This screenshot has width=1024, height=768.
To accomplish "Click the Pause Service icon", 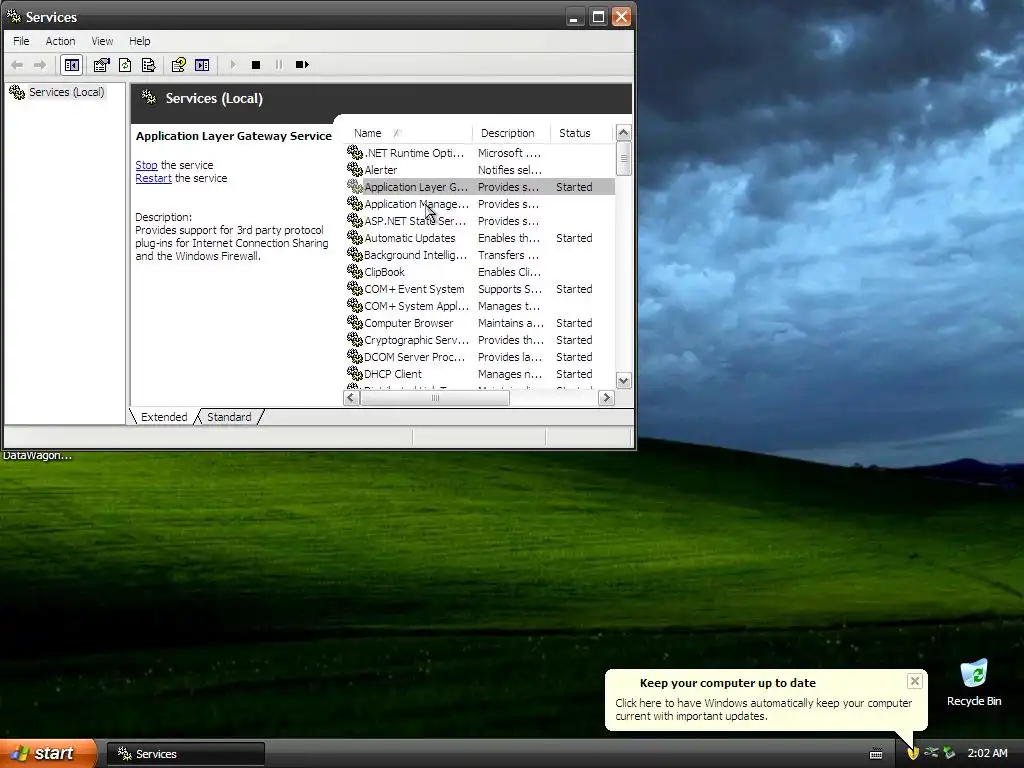I will (x=279, y=65).
